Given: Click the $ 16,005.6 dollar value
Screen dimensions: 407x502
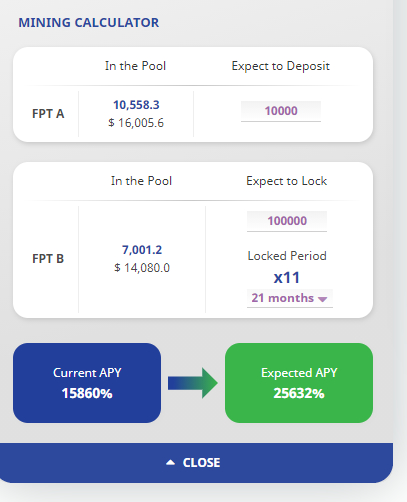Looking at the screenshot, I should pyautogui.click(x=136, y=123).
